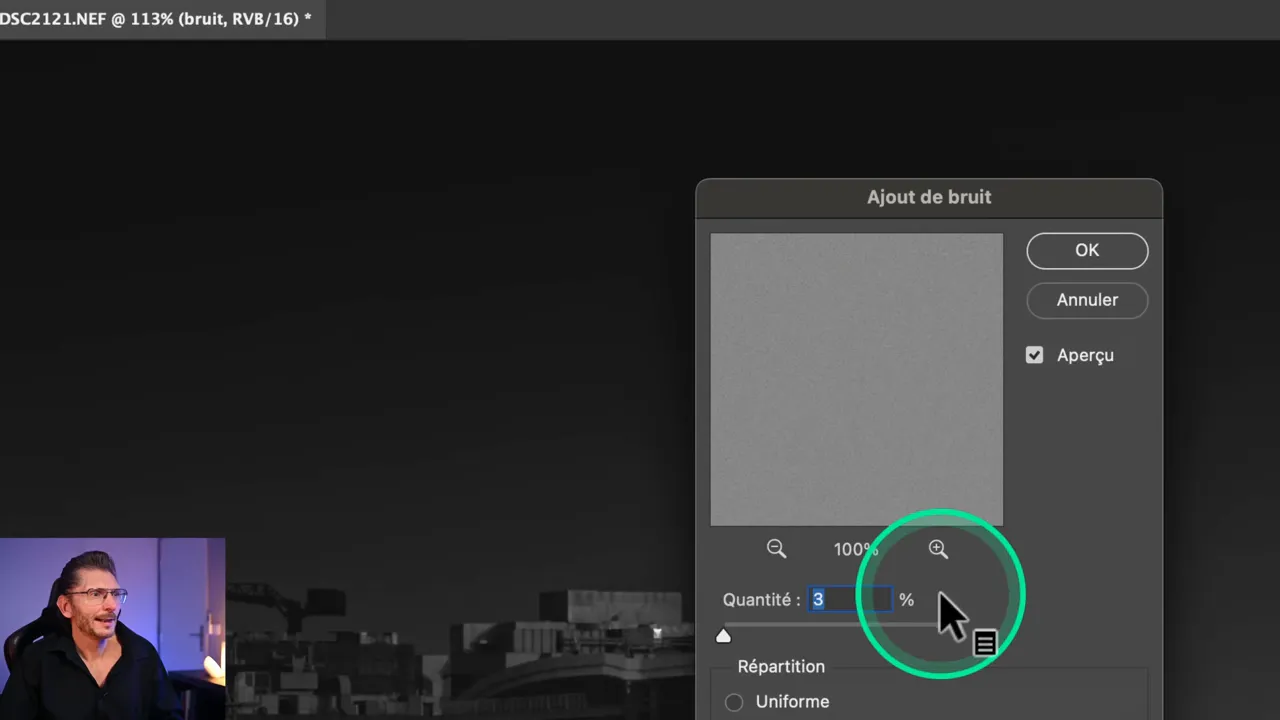The image size is (1280, 720).
Task: Click inside the grainy noise preview thumbnail
Action: (856, 379)
